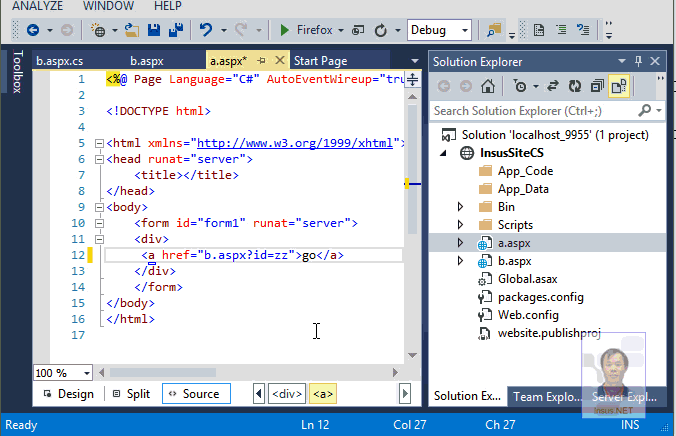The image size is (676, 436).
Task: Expand the Bin folder node
Action: pyautogui.click(x=460, y=207)
